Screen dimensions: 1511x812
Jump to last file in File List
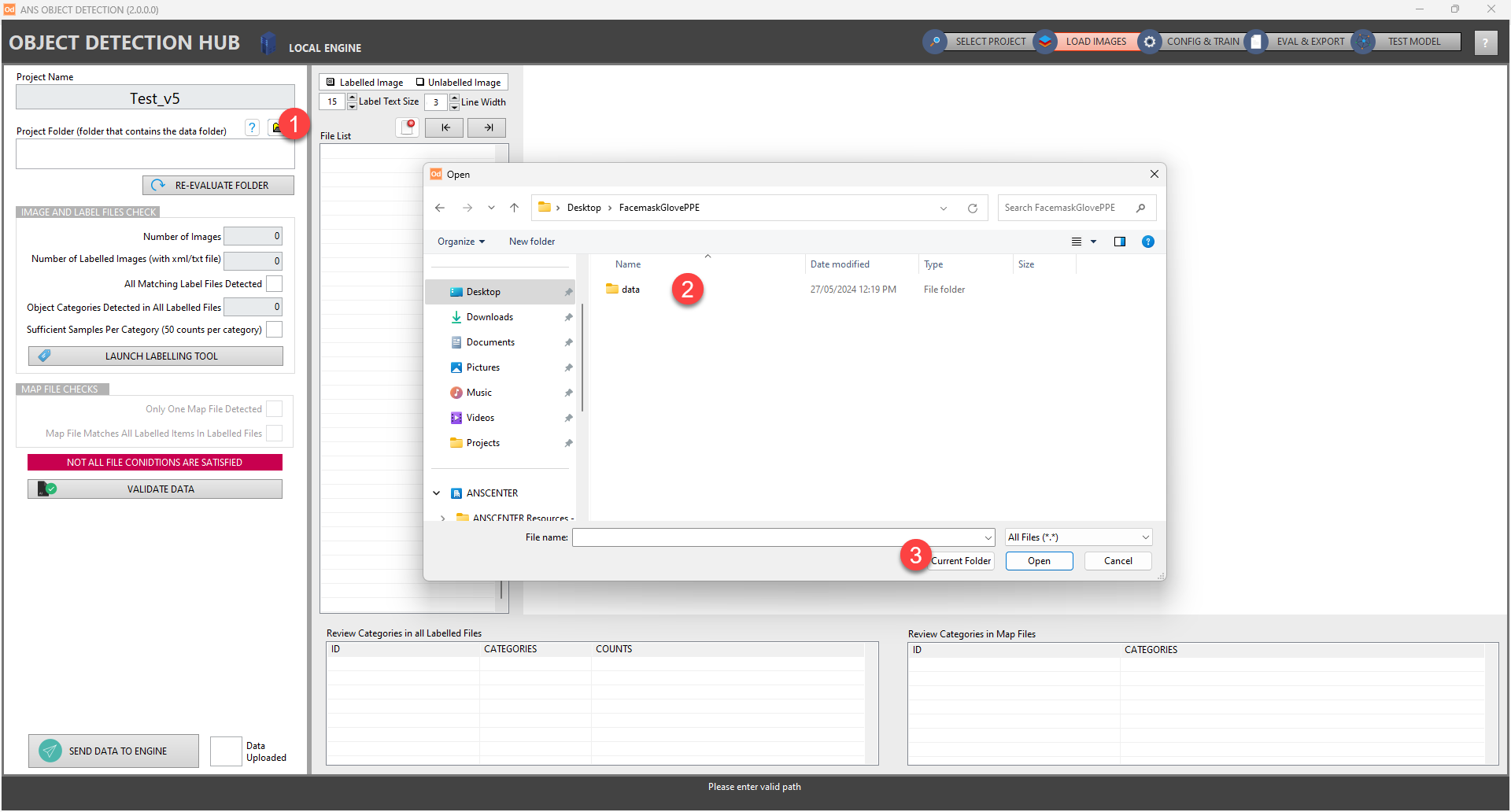click(x=487, y=127)
